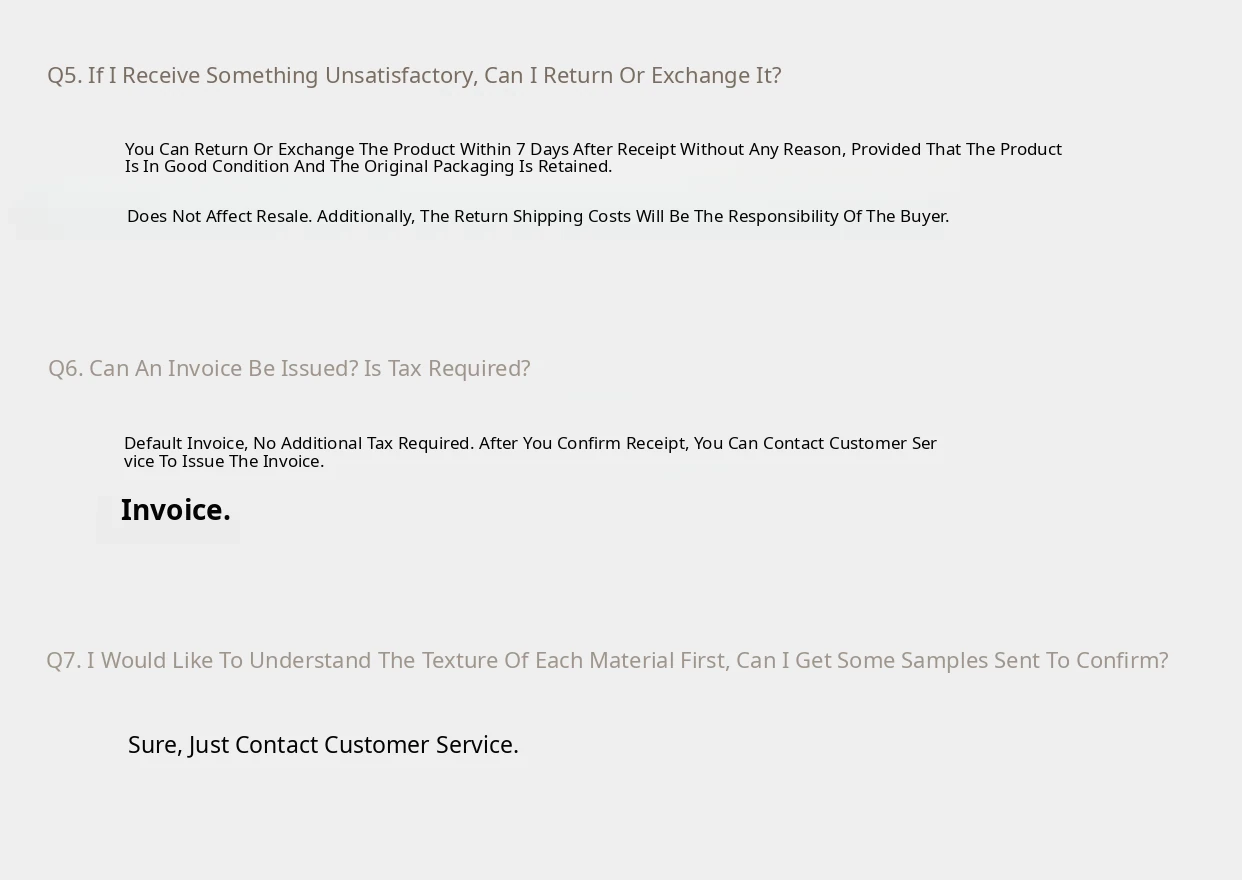Click the "Q6." question number label
The image size is (1242, 894).
click(x=66, y=369)
